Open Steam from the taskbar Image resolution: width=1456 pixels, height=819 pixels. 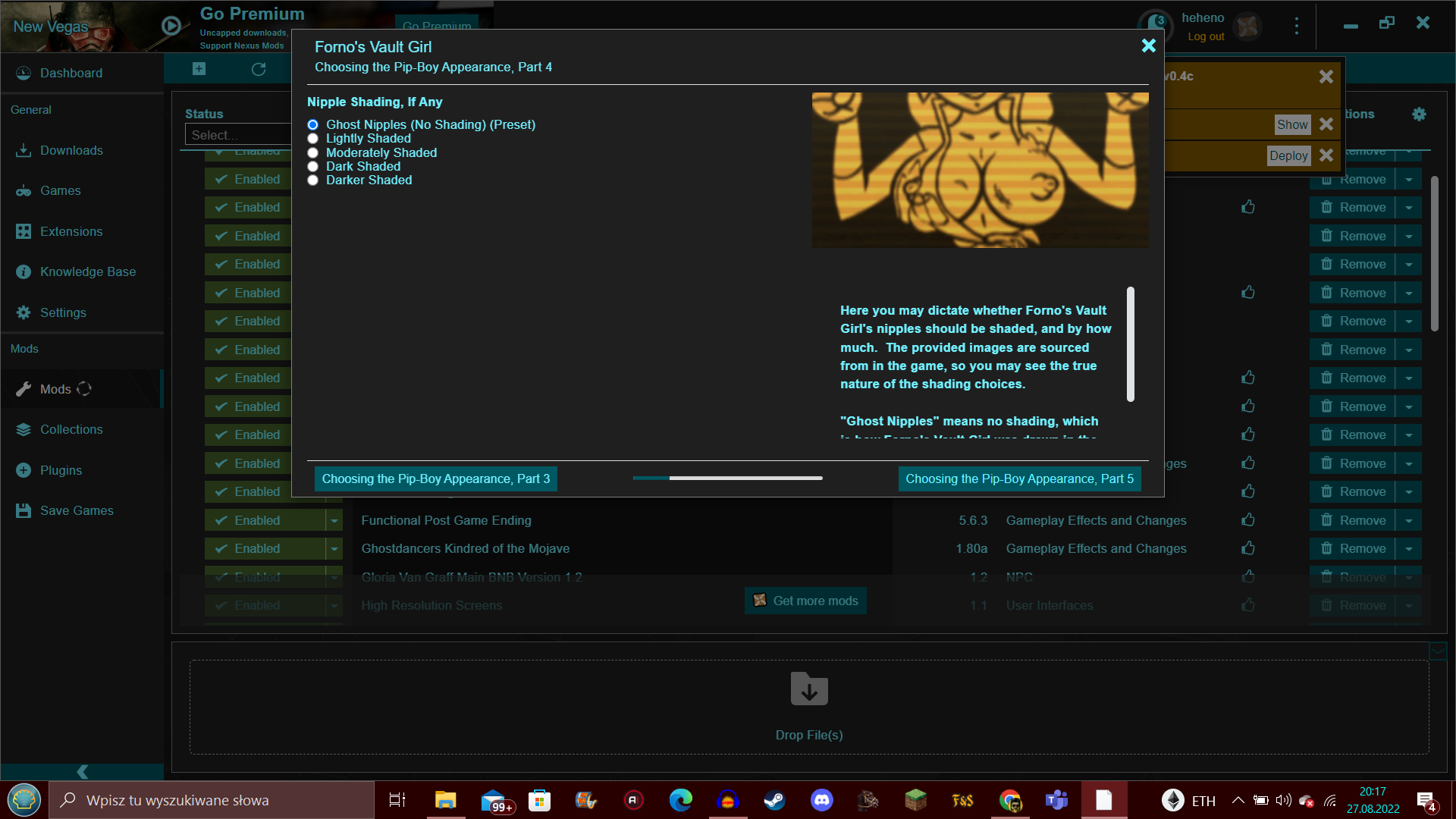774,800
